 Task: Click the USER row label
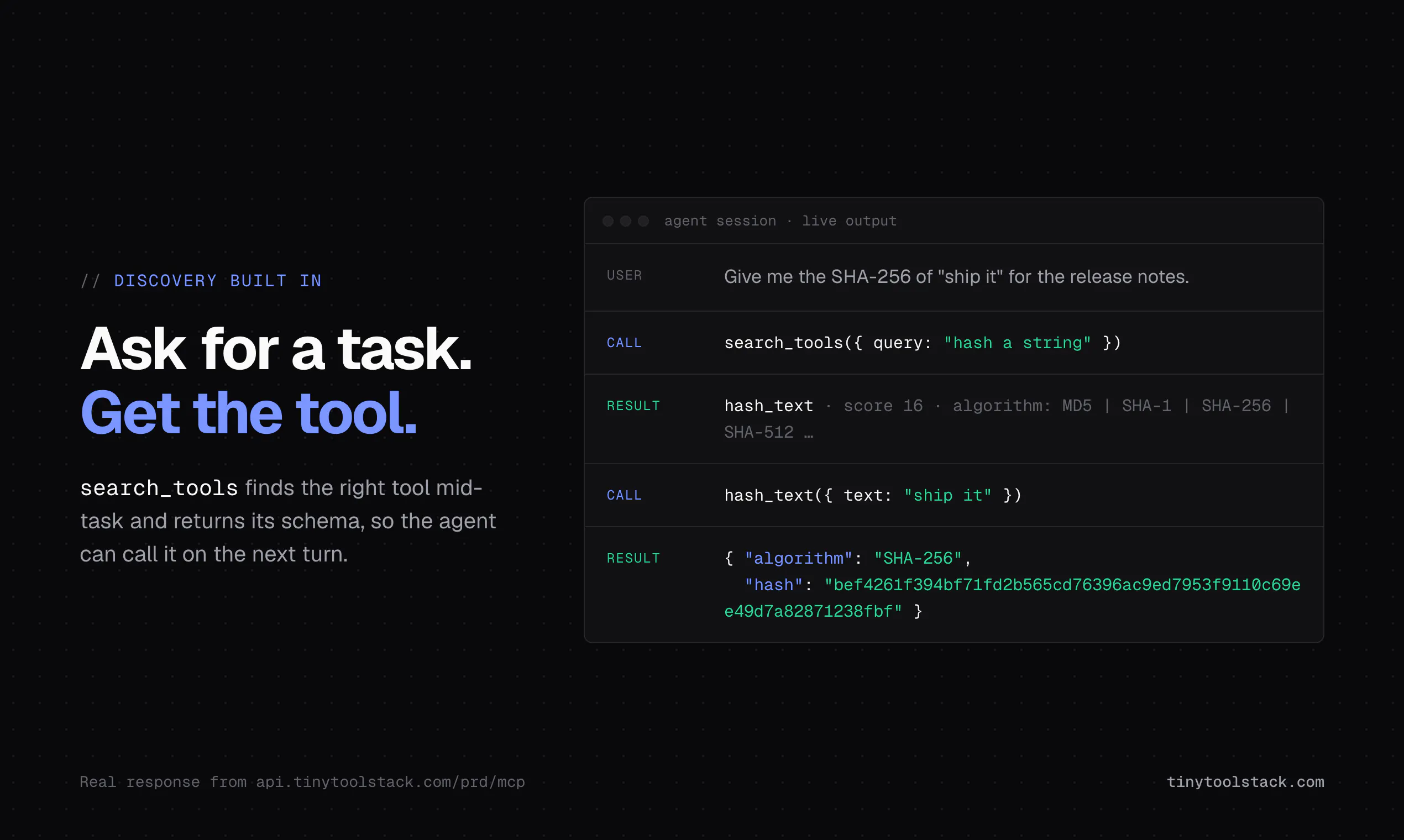[x=624, y=275]
